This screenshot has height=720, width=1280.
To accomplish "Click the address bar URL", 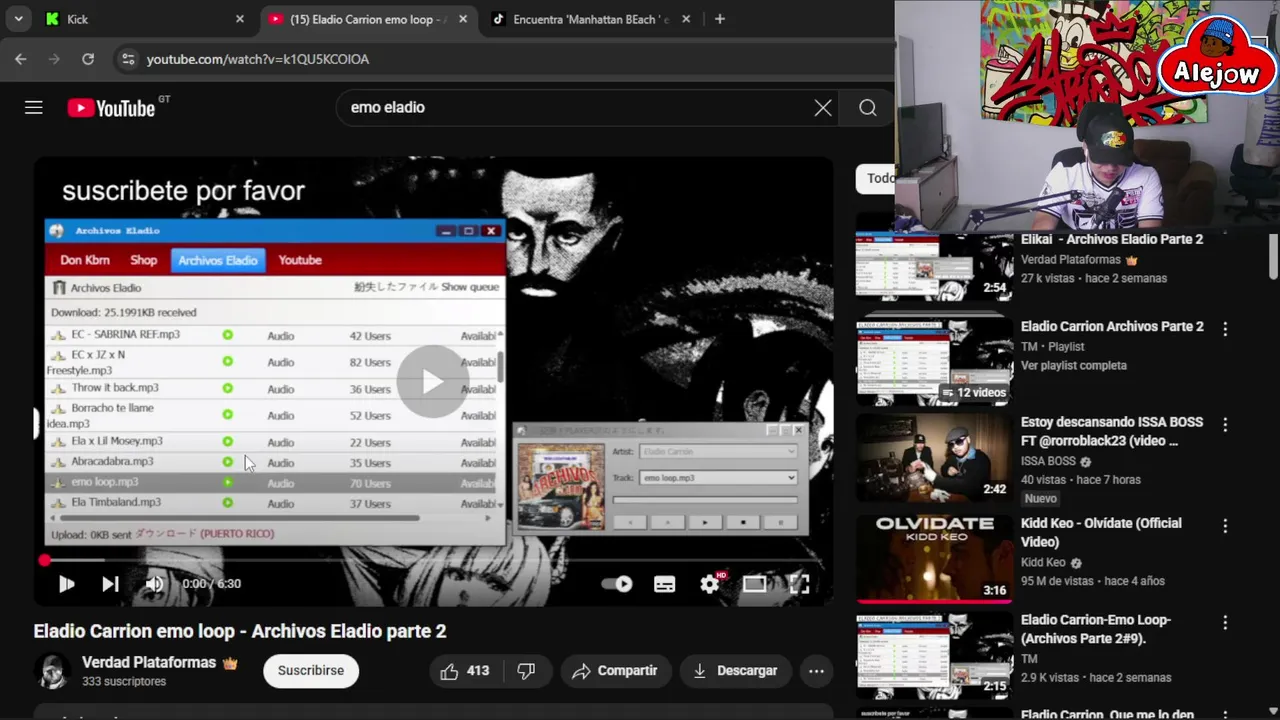I will 258,59.
